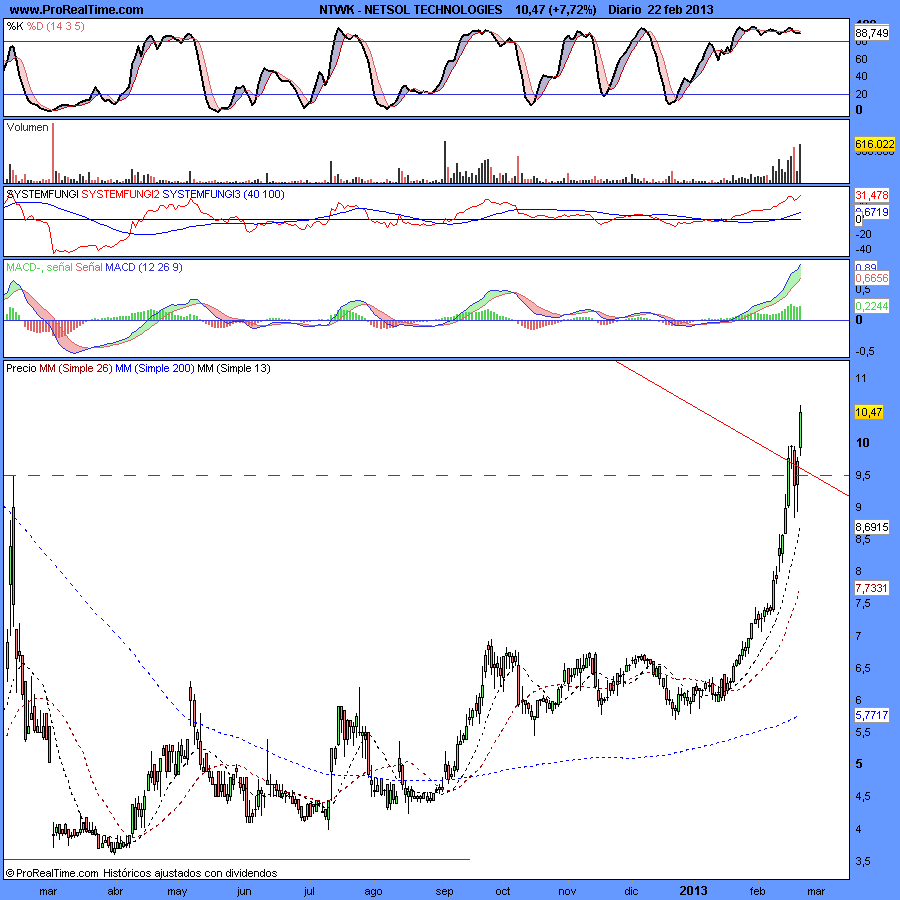Click the sep month marker on the time axis
This screenshot has width=900, height=900.
444,891
